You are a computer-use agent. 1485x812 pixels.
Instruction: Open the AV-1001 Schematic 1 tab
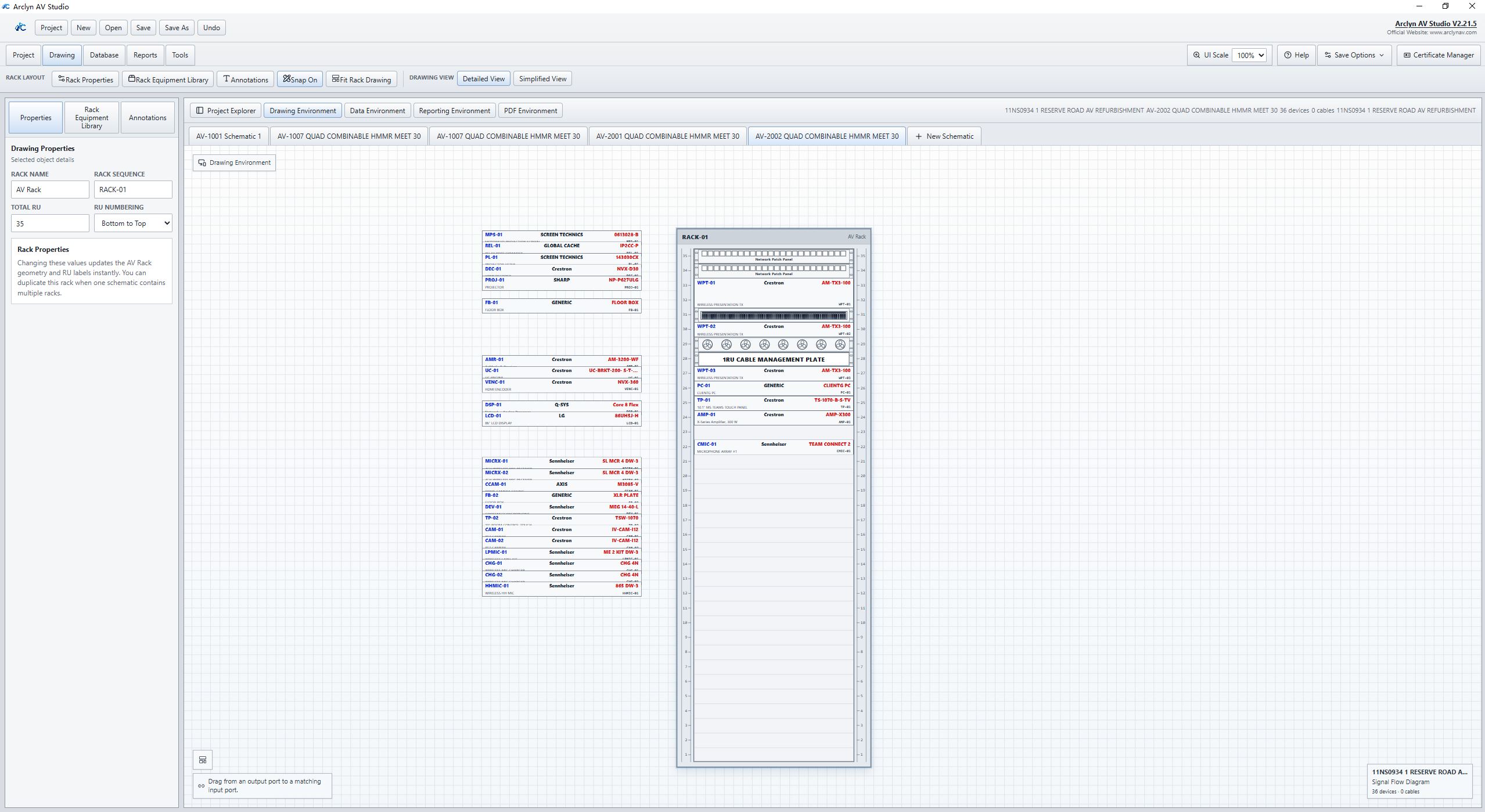click(229, 136)
